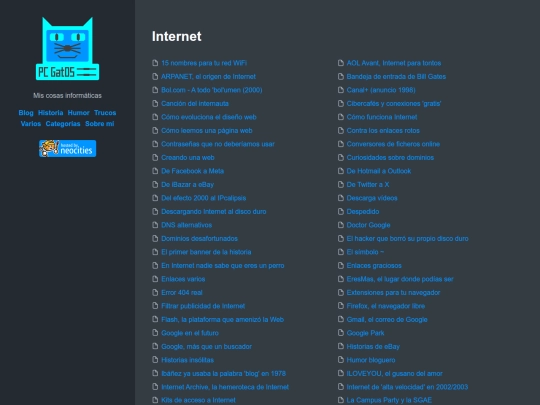
Task: Open 'Del efecto 2000 al IPcalipsis'
Action: (204, 198)
